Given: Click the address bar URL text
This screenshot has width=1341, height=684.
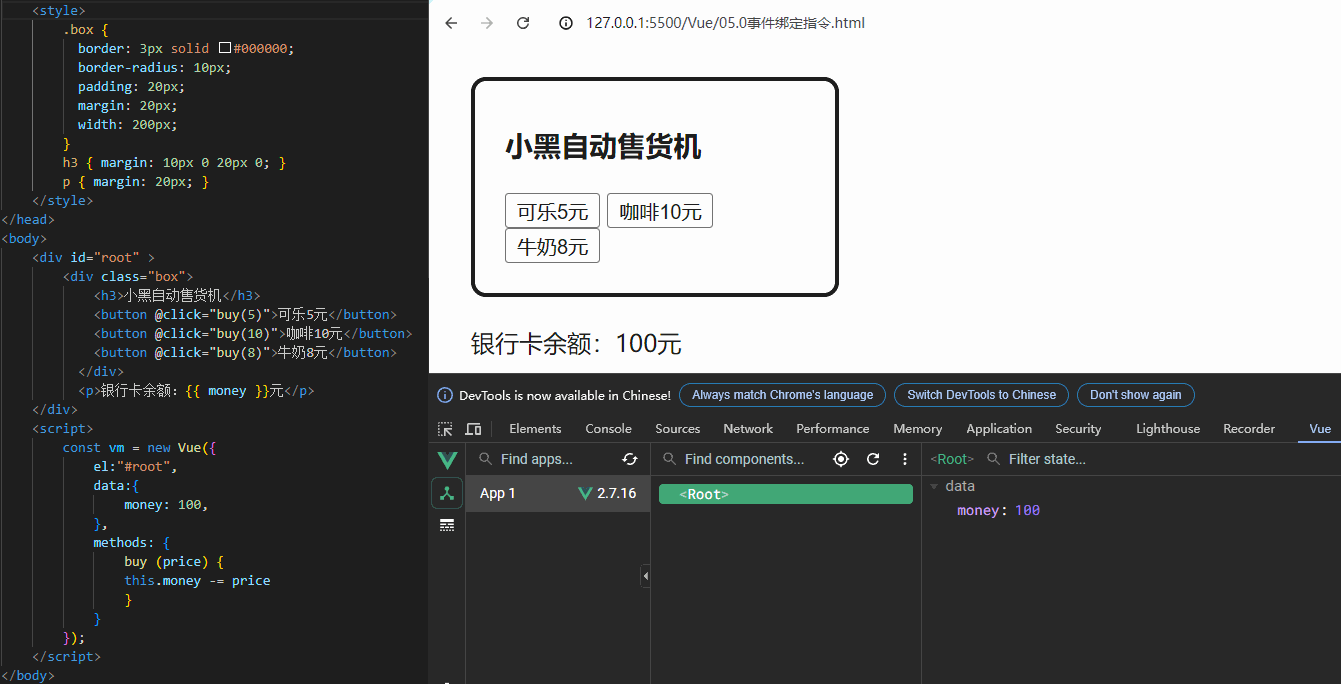Looking at the screenshot, I should (725, 23).
